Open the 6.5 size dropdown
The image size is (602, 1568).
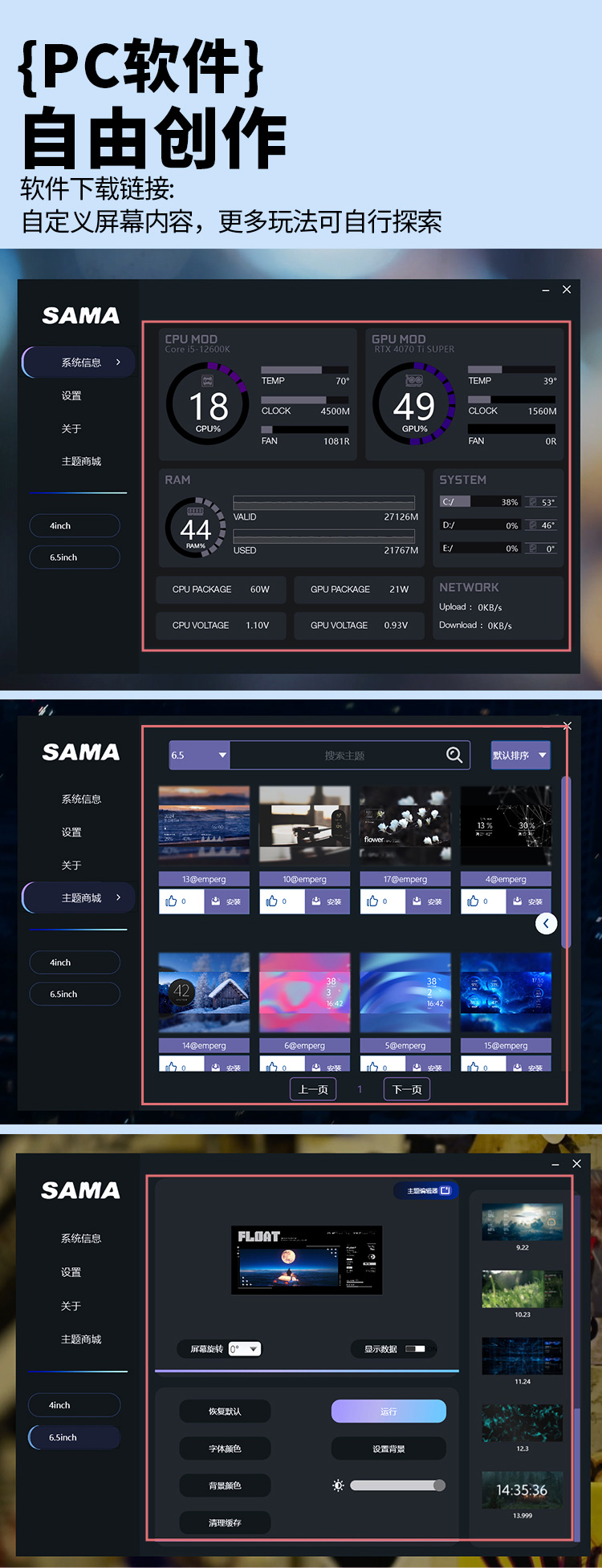199,755
